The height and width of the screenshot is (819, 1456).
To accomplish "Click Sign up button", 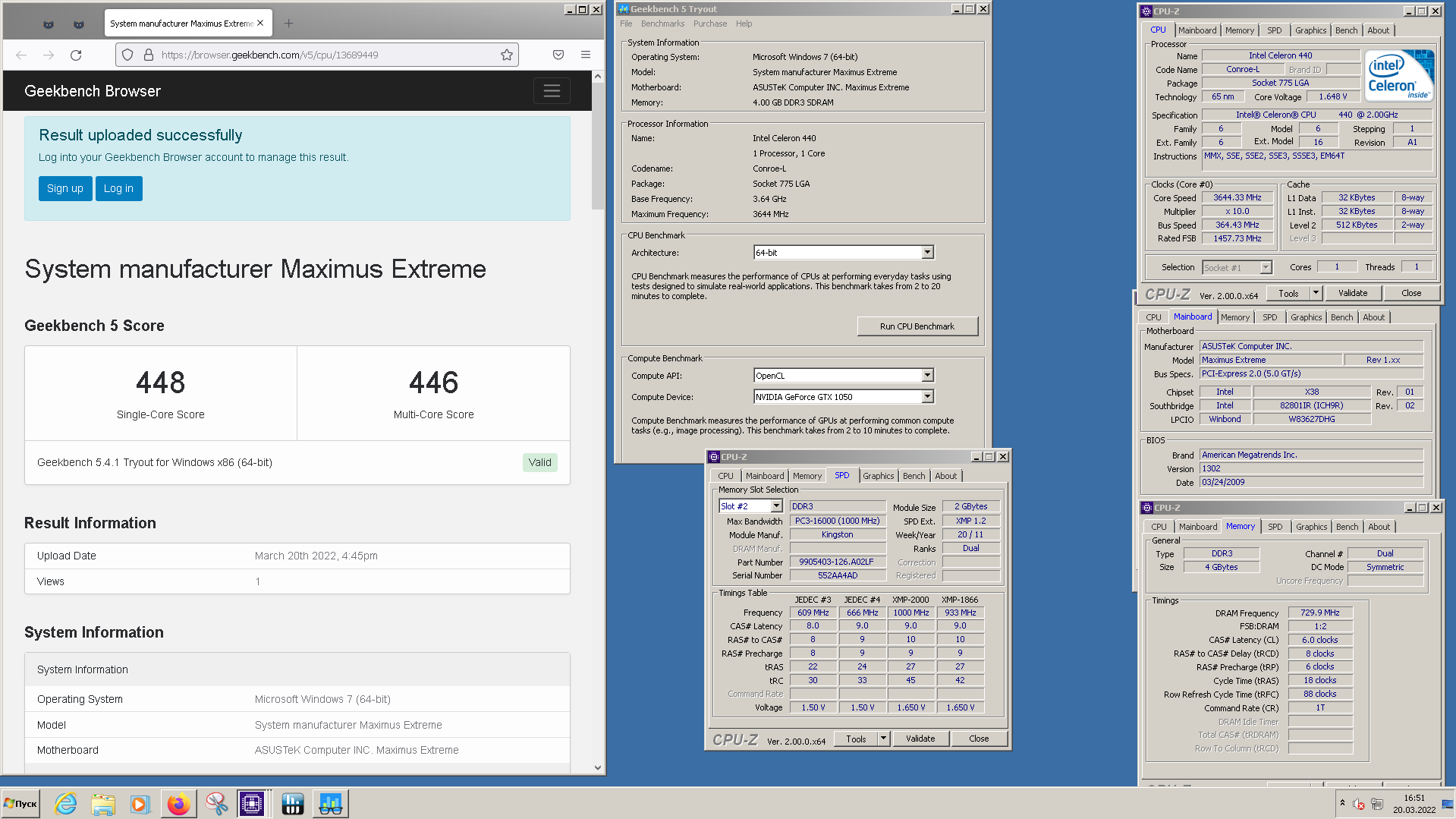I will (x=65, y=188).
